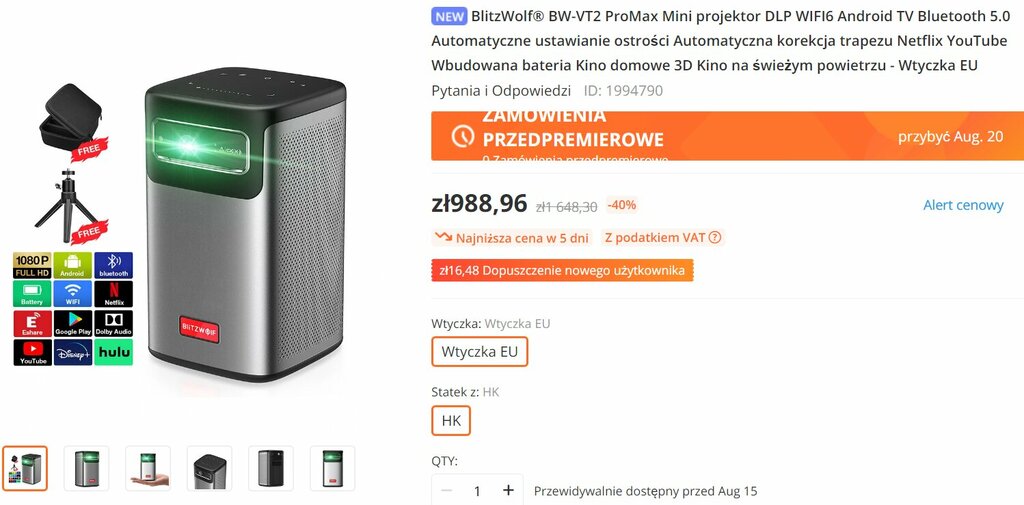
Task: Click the clock icon on preorder banner
Action: coord(462,136)
